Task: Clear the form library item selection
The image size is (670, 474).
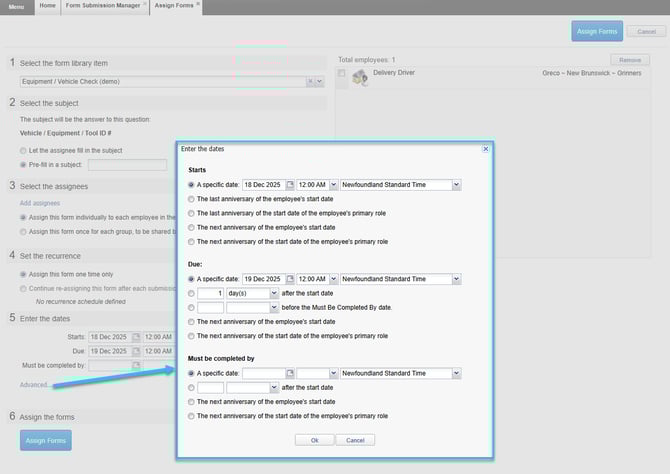Action: 310,81
